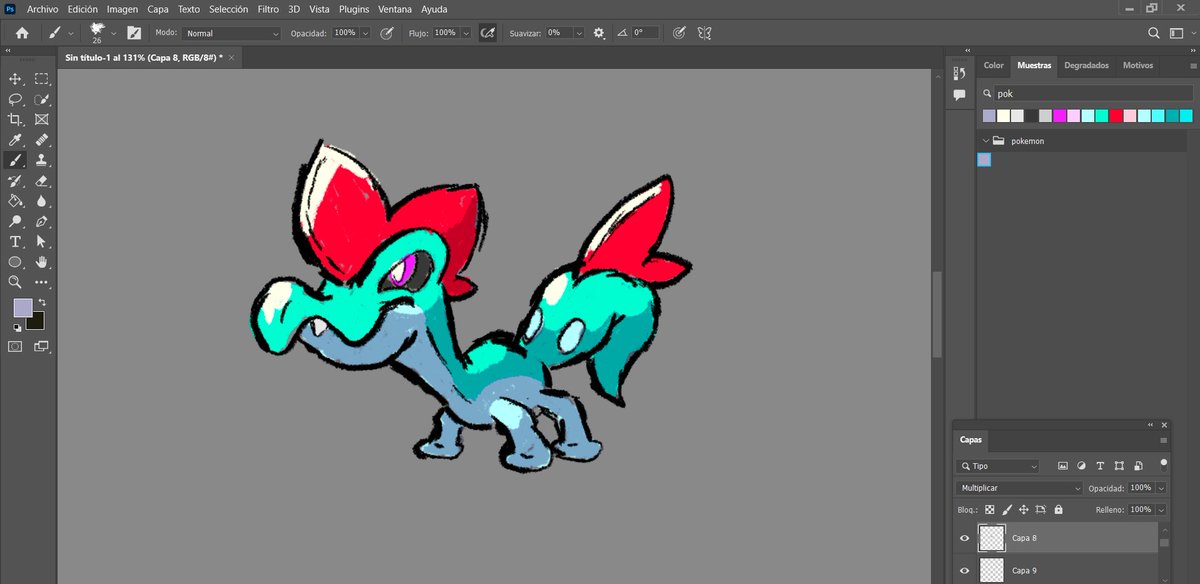This screenshot has width=1200, height=584.
Task: Open the brush Modo dropdown
Action: pos(232,33)
